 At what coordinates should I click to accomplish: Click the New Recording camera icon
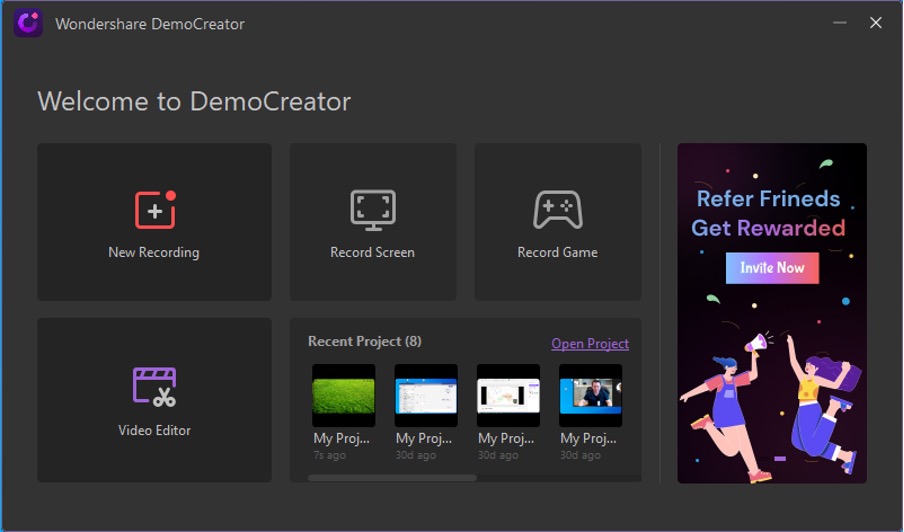coord(155,210)
